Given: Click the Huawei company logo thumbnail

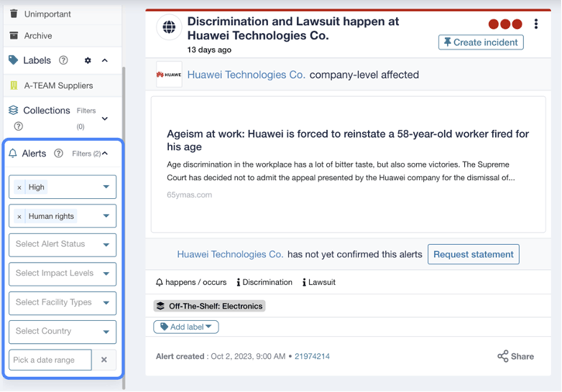Looking at the screenshot, I should (x=169, y=75).
